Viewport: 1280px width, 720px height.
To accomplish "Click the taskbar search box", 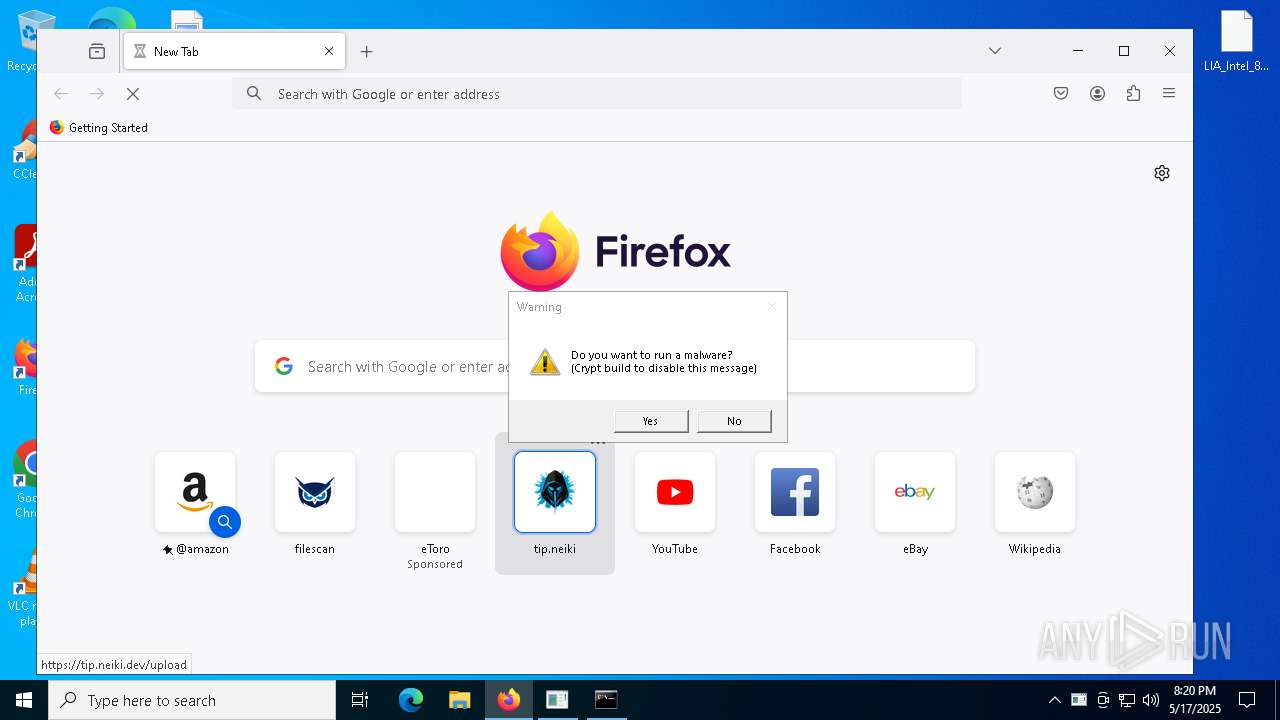I will 192,700.
